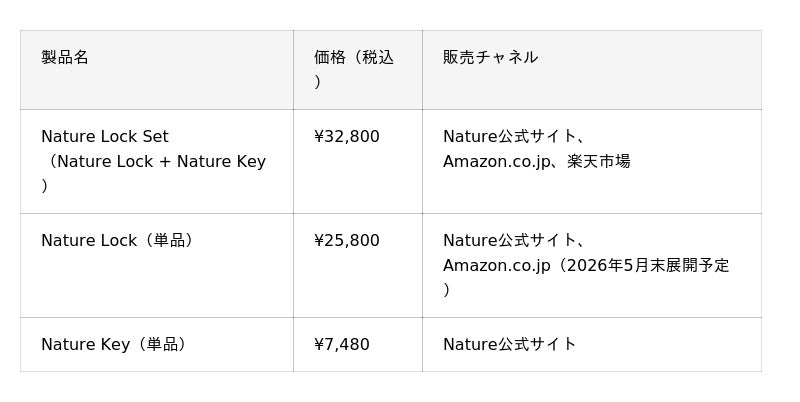Click Nature公式サイト in the ¥25,800 row
The width and height of the screenshot is (800, 402).
pos(510,241)
